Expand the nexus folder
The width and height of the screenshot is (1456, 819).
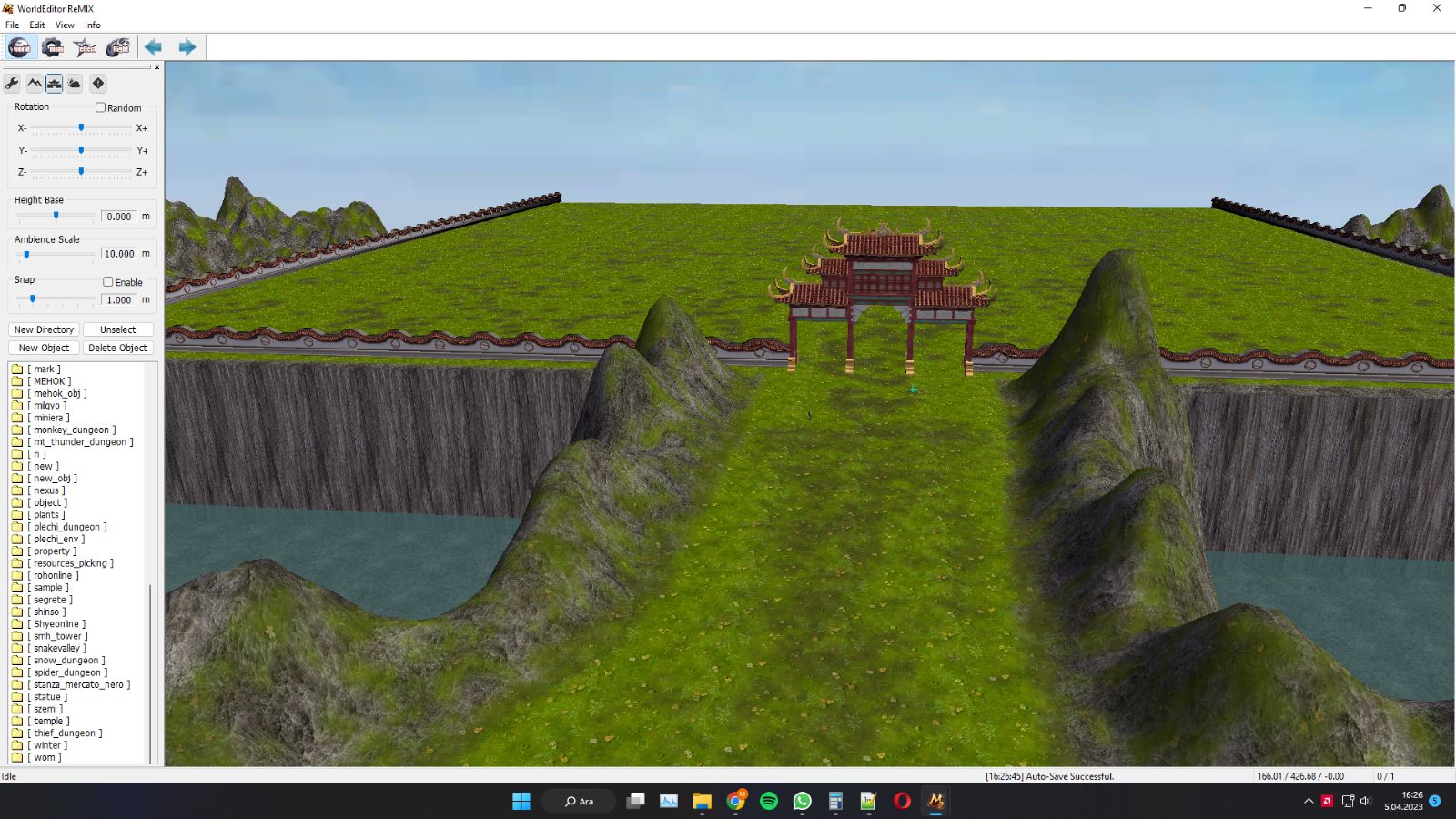(38, 490)
